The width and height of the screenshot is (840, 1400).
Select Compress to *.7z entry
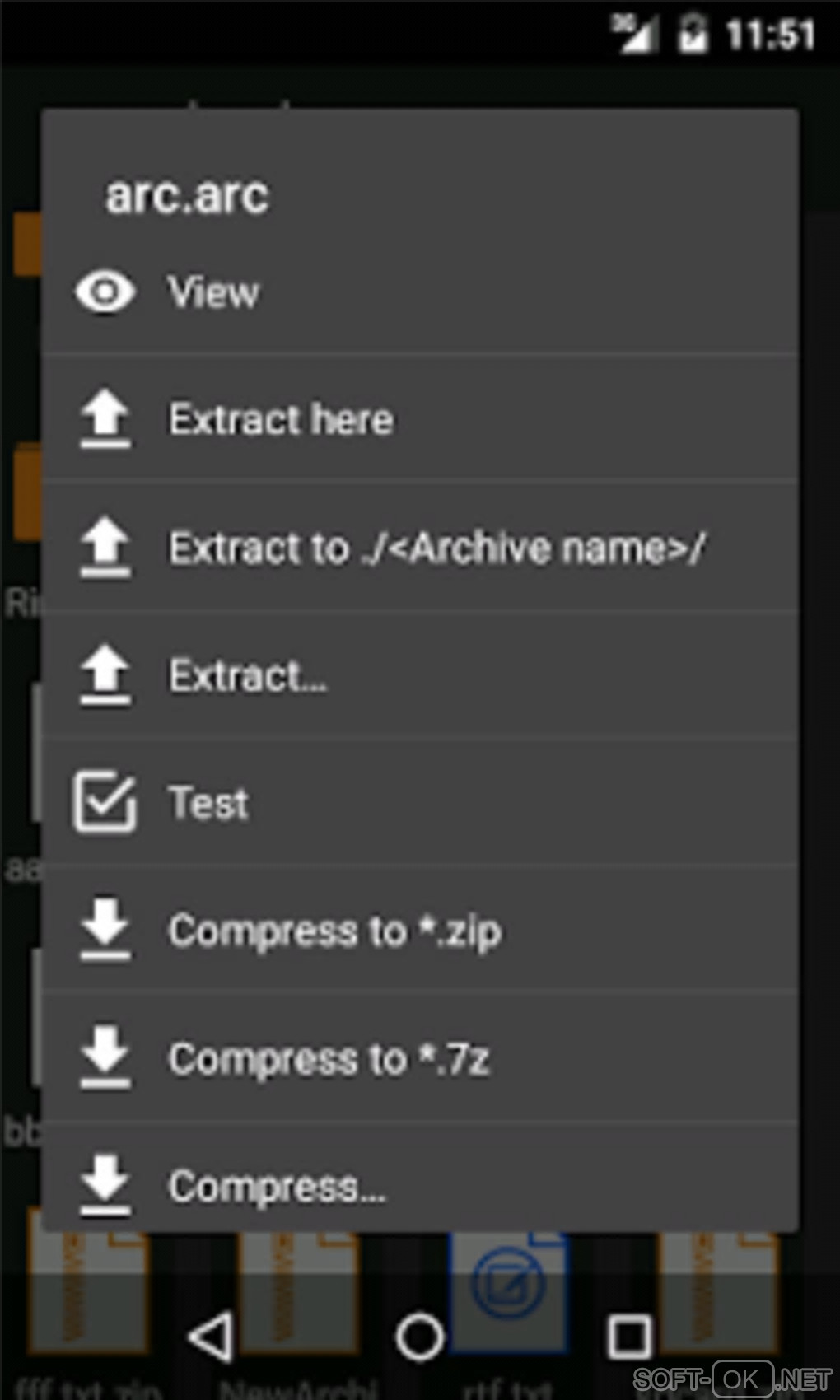(x=329, y=1059)
